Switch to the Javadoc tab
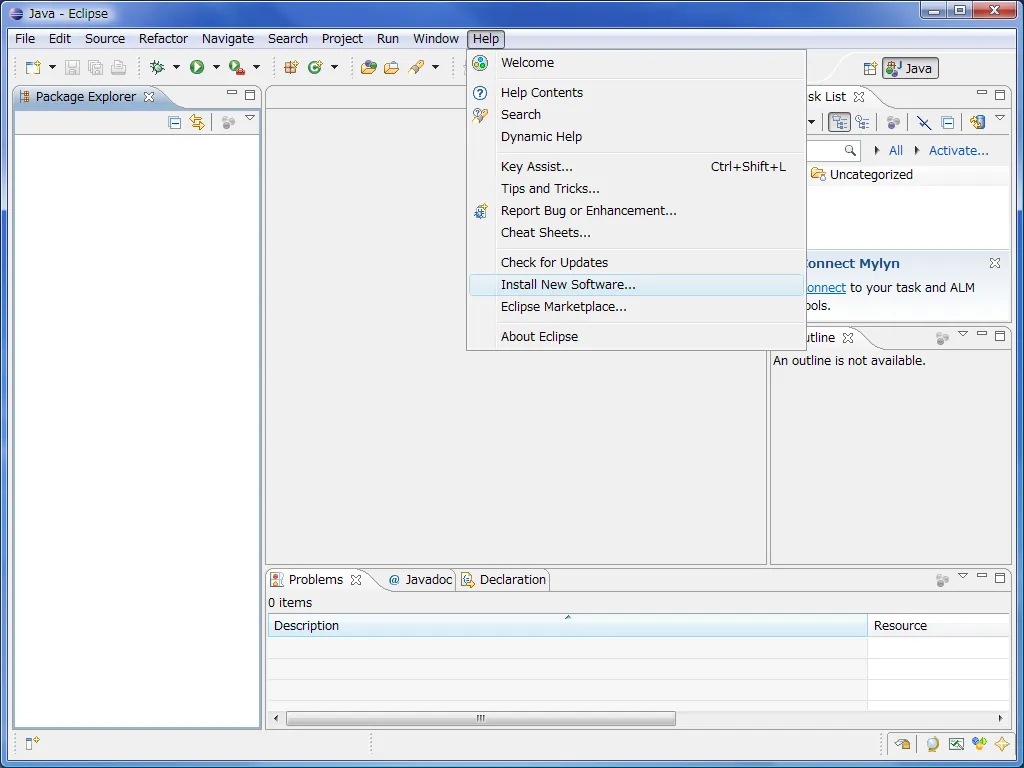The width and height of the screenshot is (1024, 768). click(421, 580)
